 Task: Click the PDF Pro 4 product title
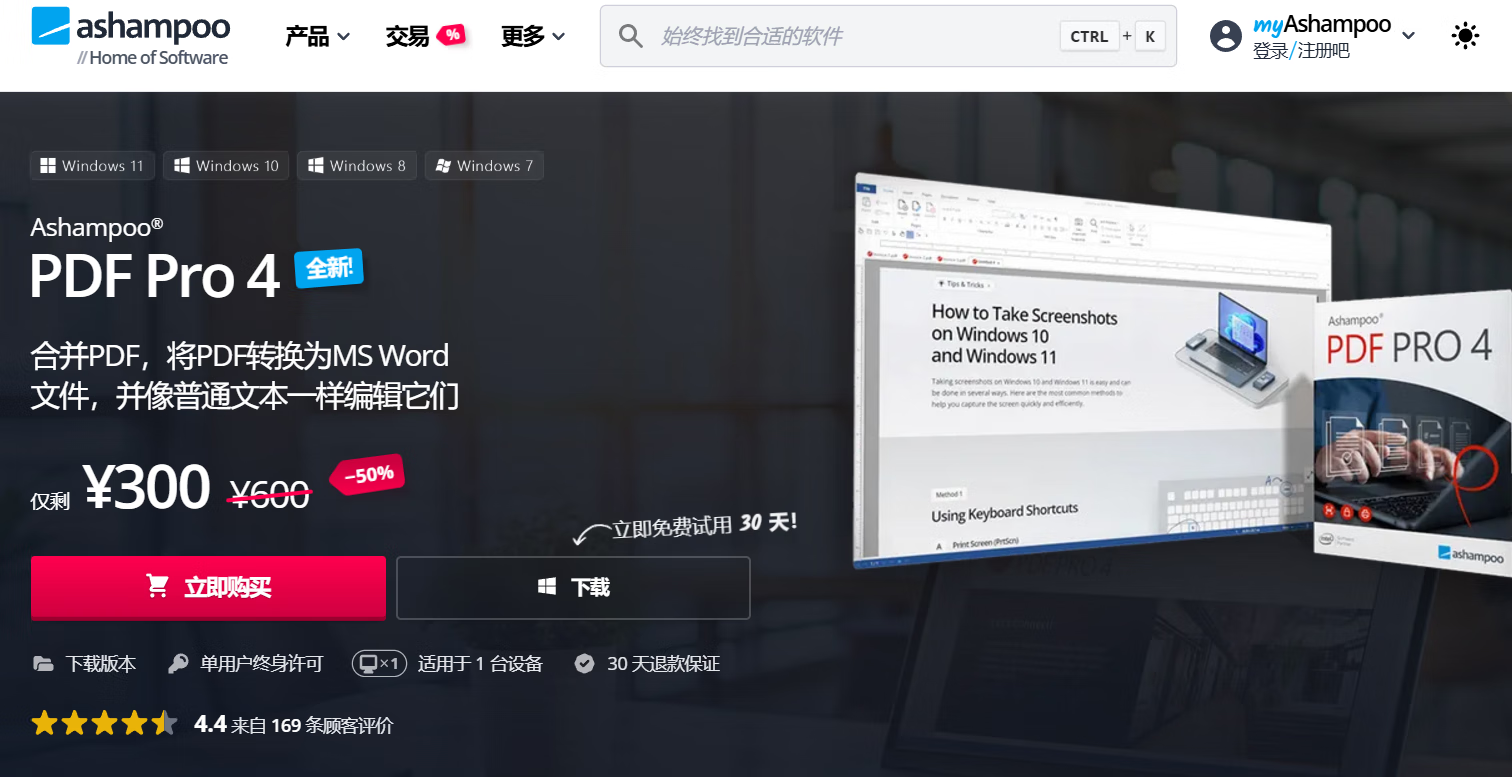[155, 276]
